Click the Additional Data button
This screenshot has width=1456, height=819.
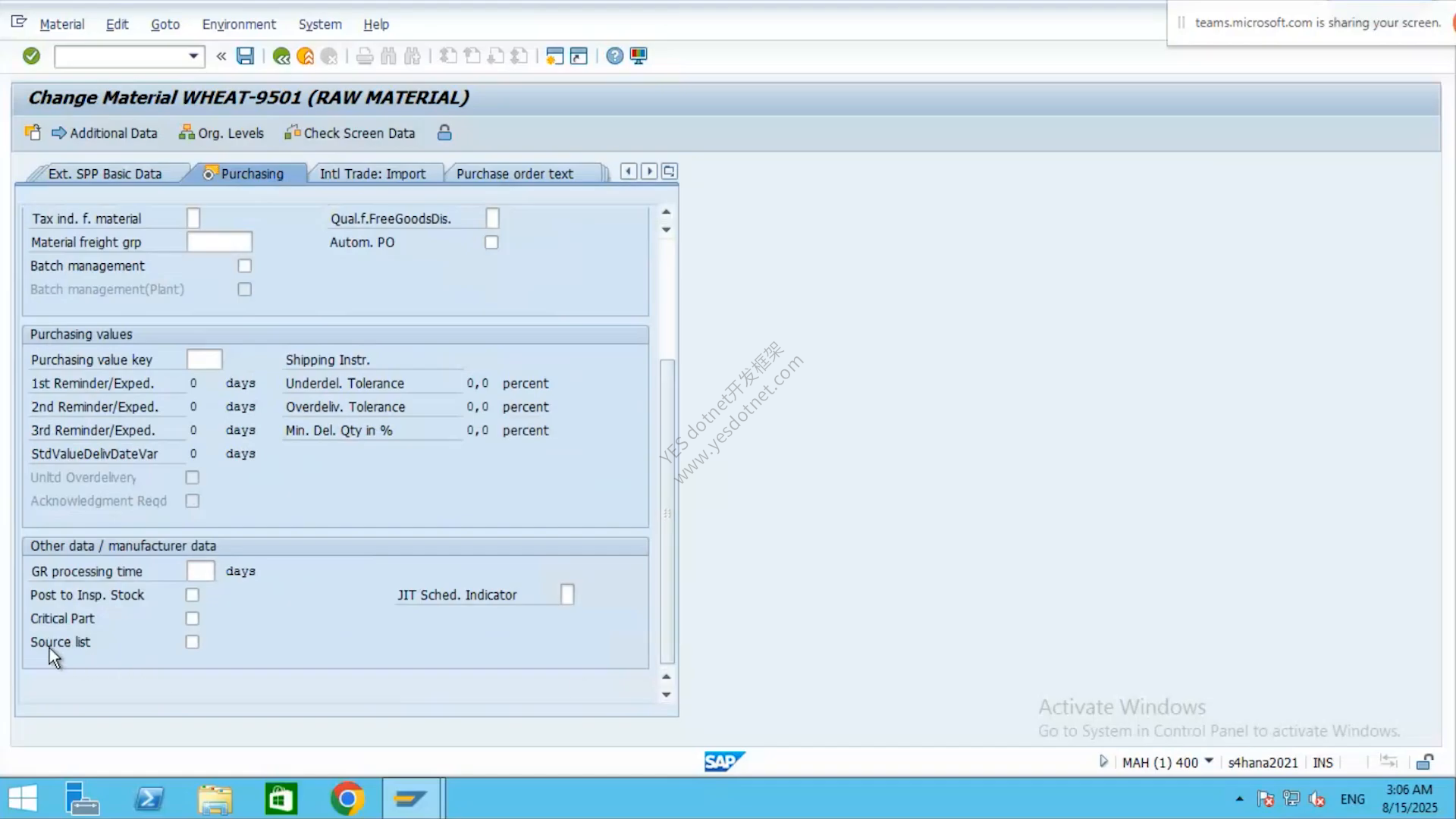click(x=105, y=133)
